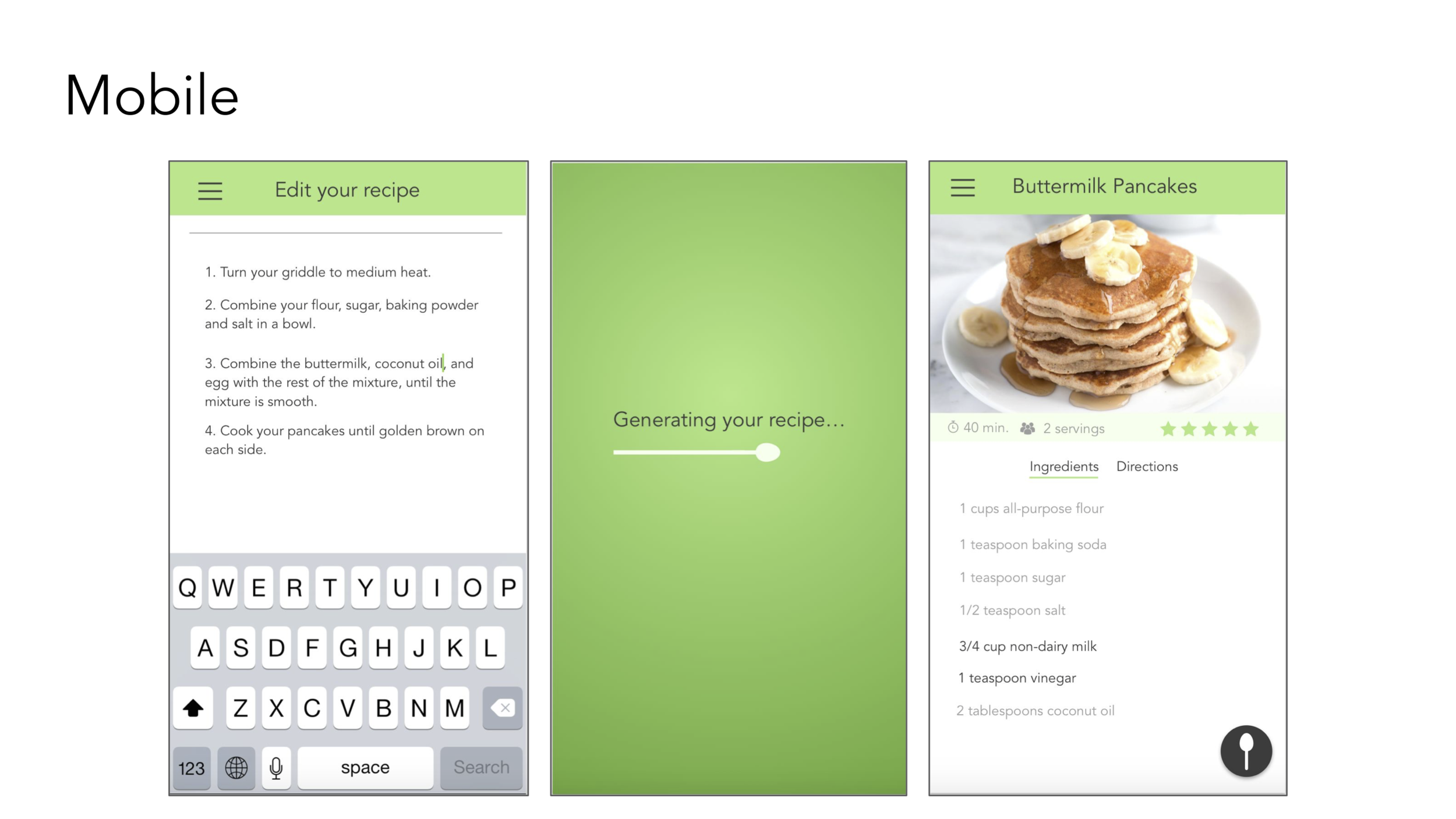Expand the recipe ingredients list view

(x=1062, y=465)
